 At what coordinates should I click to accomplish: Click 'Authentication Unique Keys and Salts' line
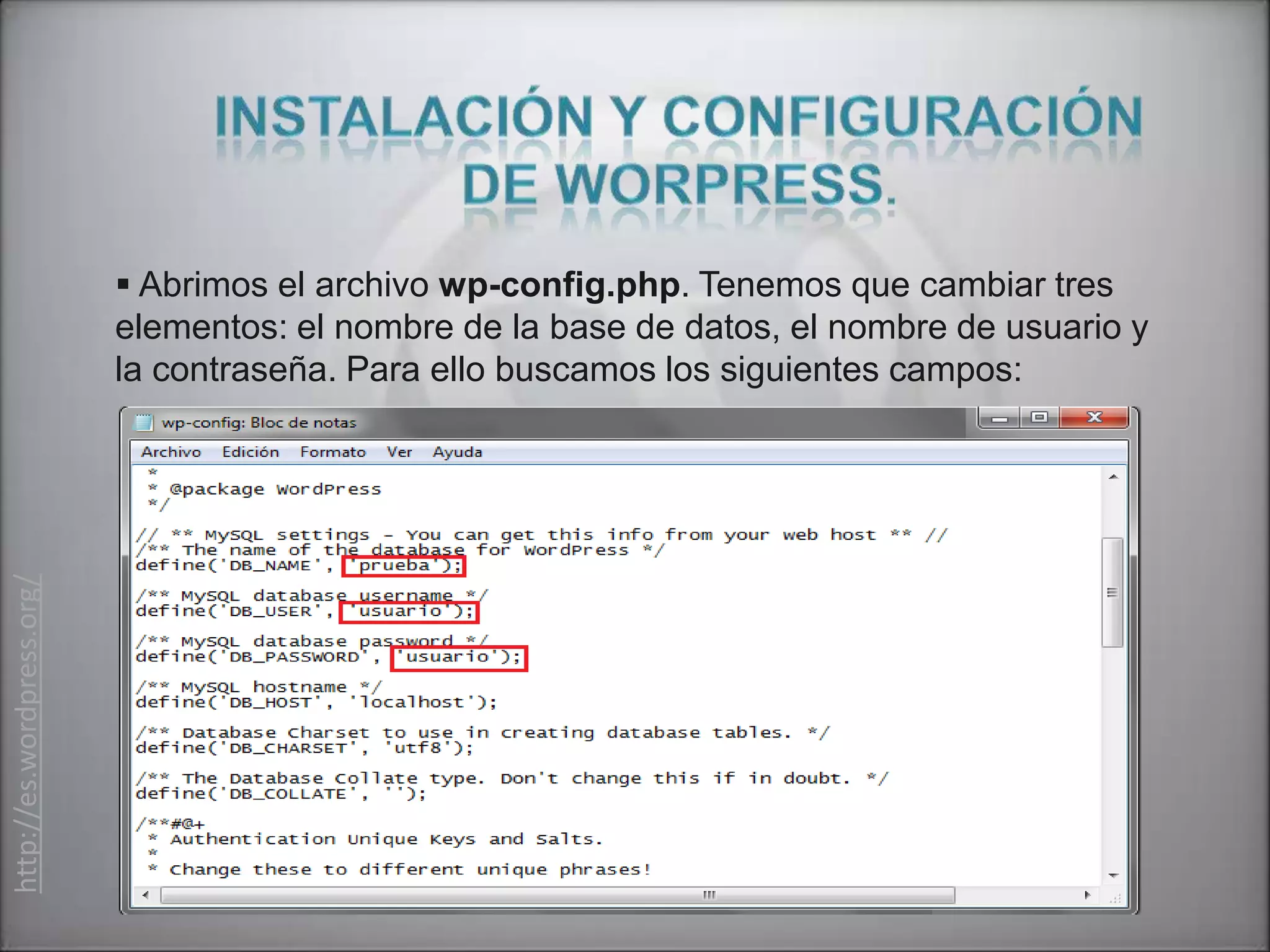tap(376, 839)
